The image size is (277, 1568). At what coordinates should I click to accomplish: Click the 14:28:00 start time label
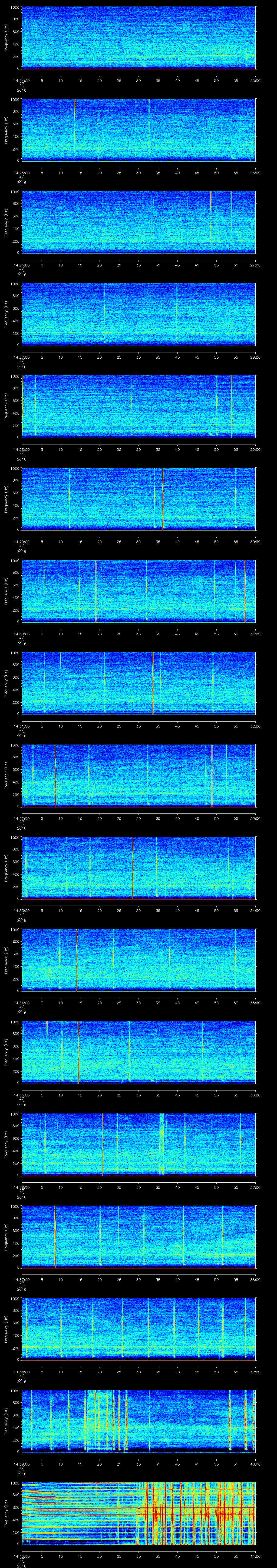(21, 449)
